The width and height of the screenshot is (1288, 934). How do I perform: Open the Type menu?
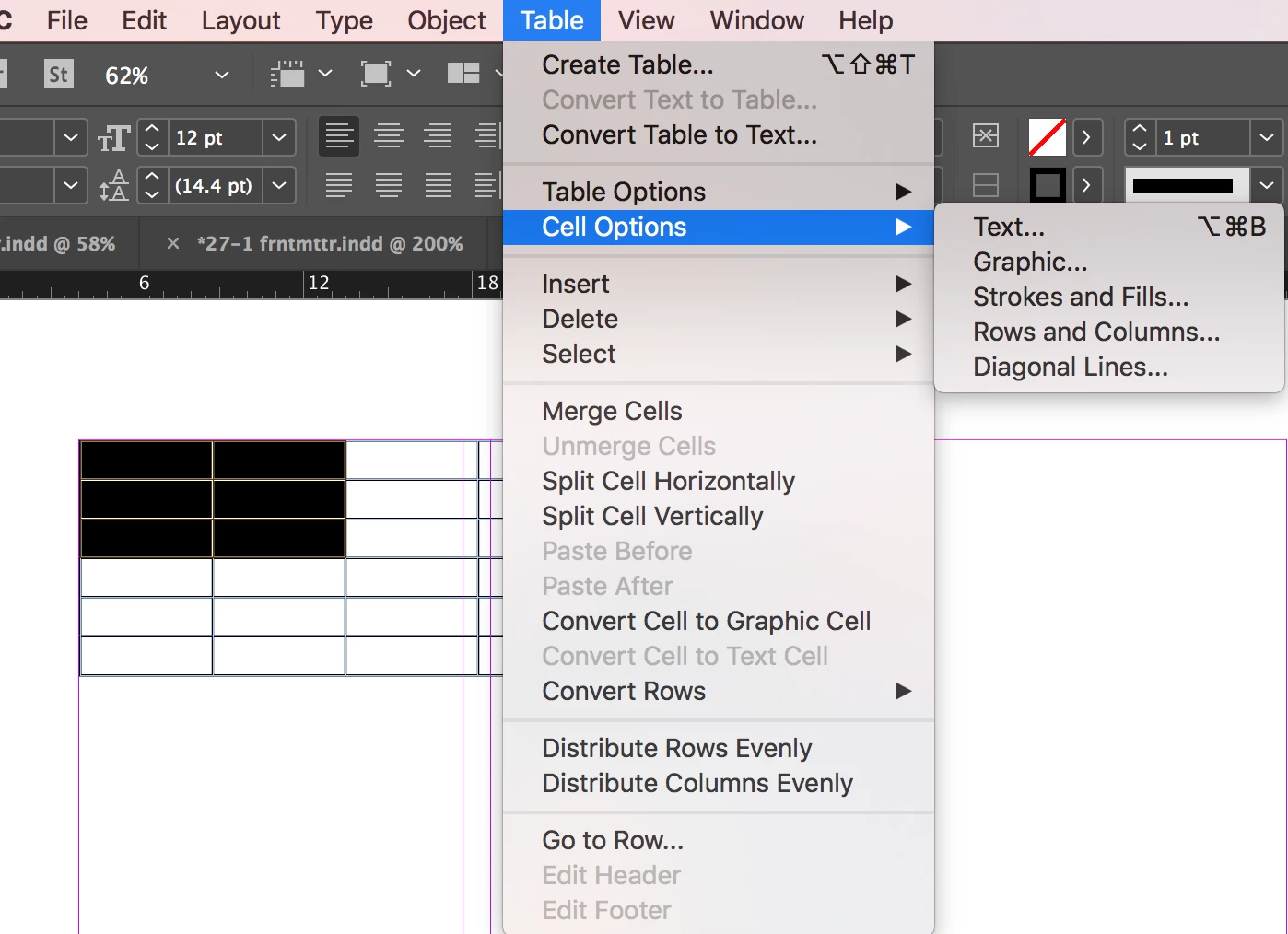point(344,20)
